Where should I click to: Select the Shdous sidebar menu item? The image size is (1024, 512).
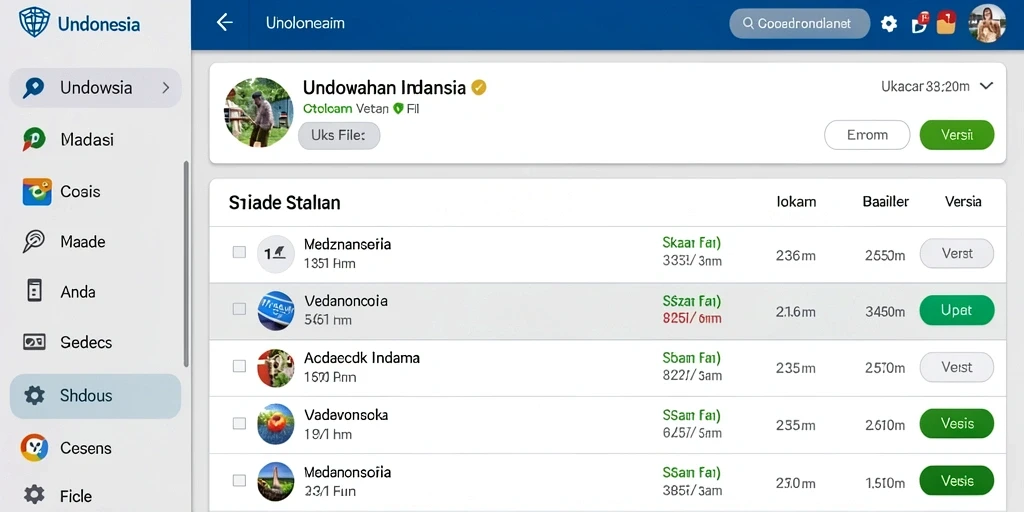95,396
